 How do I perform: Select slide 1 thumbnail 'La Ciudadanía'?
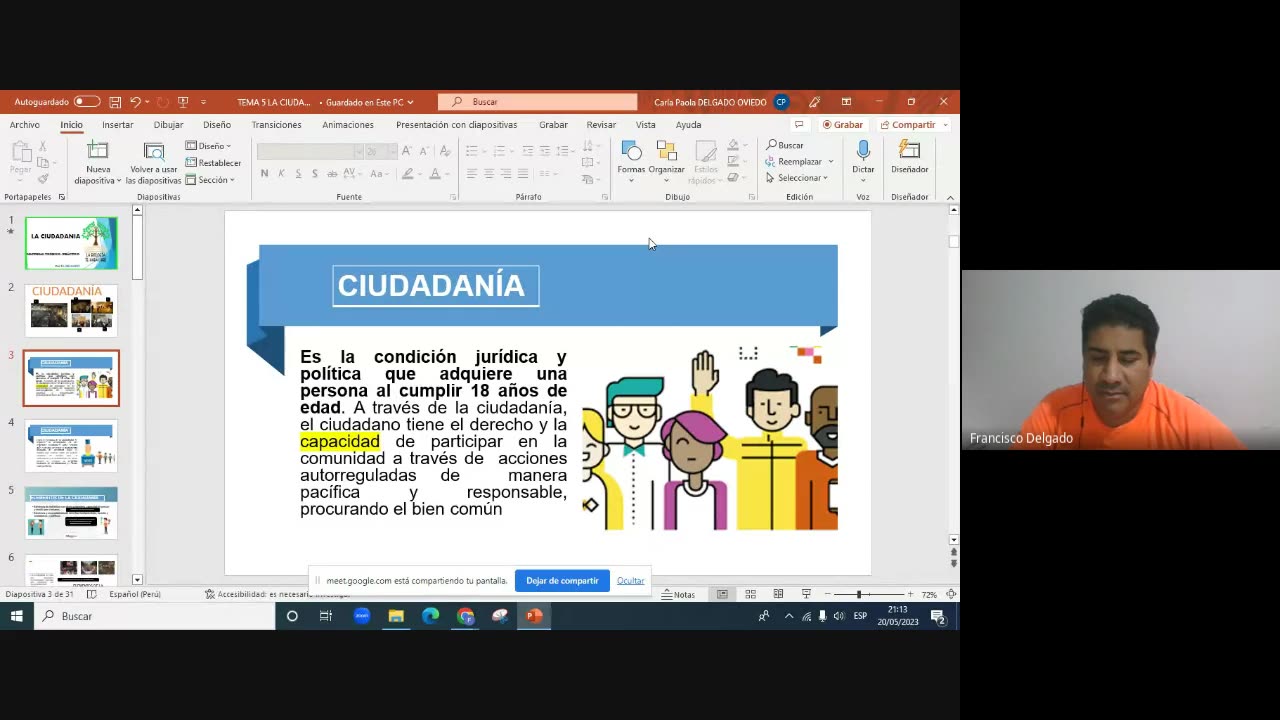(x=71, y=243)
